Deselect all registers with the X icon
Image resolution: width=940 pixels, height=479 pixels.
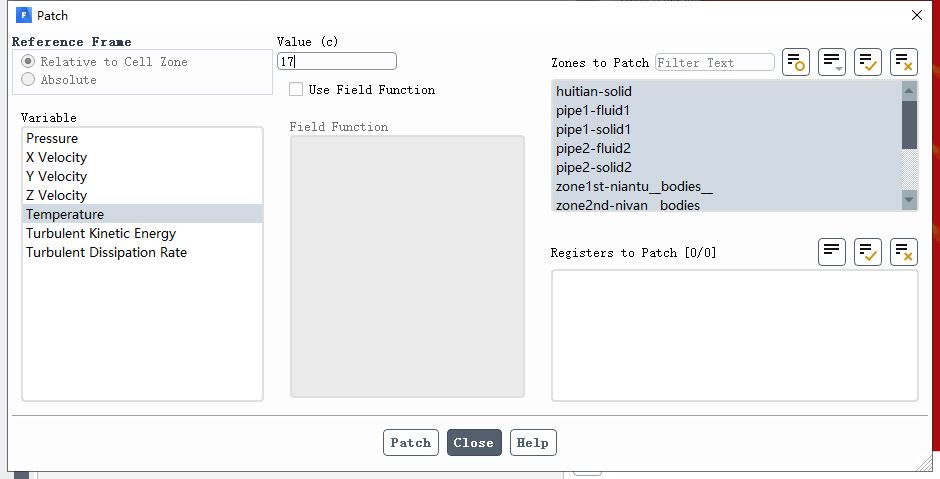904,252
